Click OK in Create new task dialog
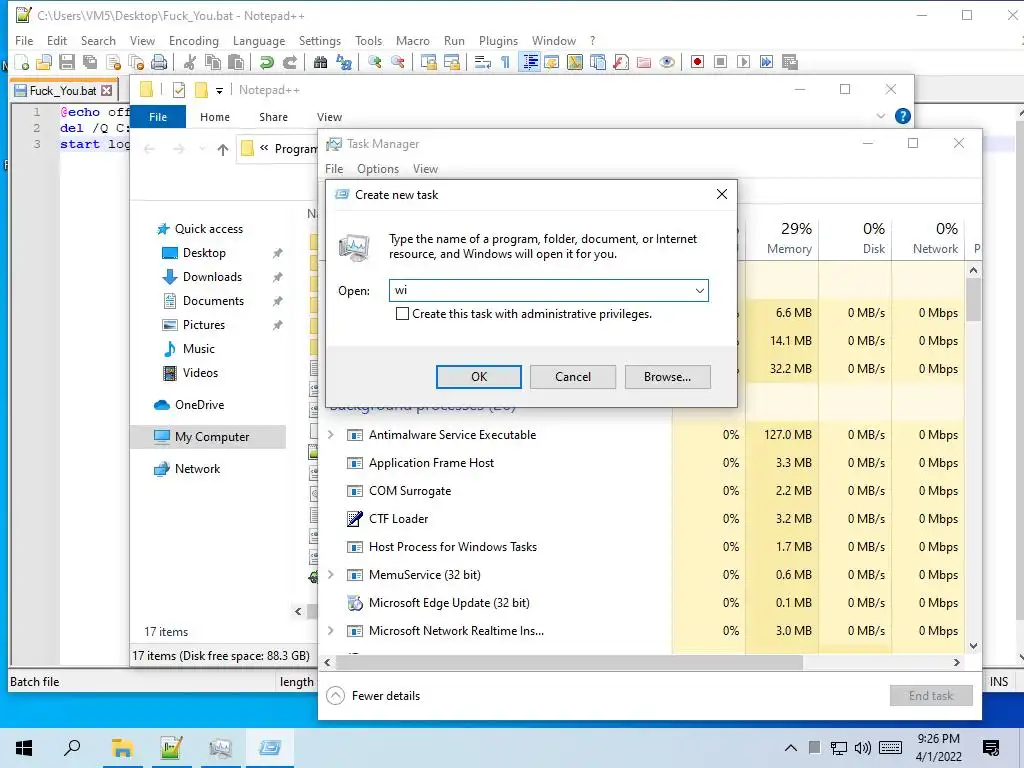The height and width of the screenshot is (768, 1024). coord(479,377)
